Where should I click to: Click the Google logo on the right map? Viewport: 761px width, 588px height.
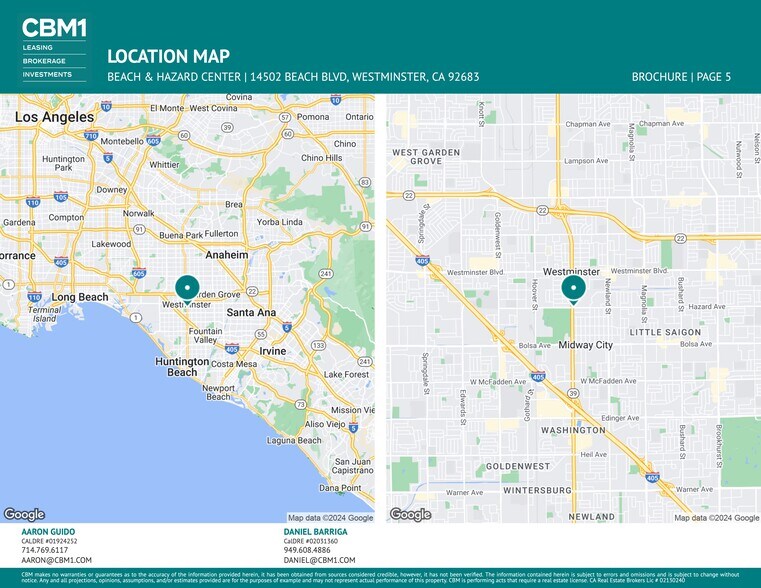click(x=410, y=514)
